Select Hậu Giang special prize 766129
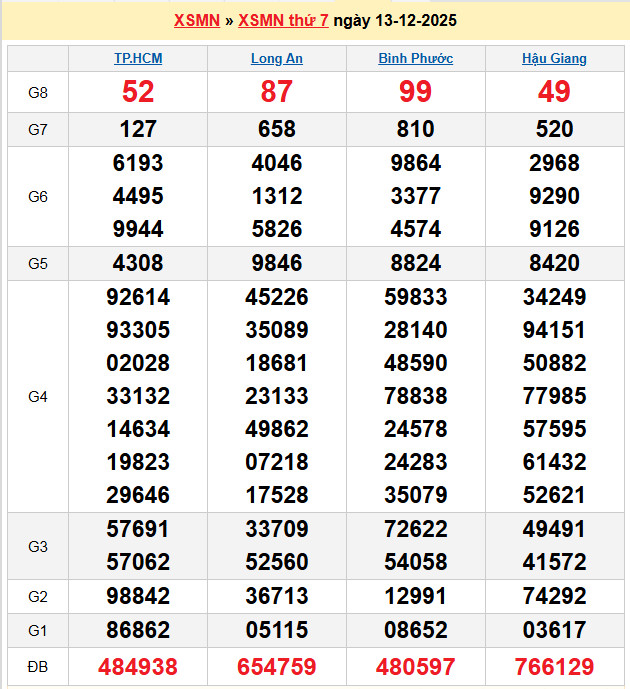 click(x=554, y=666)
